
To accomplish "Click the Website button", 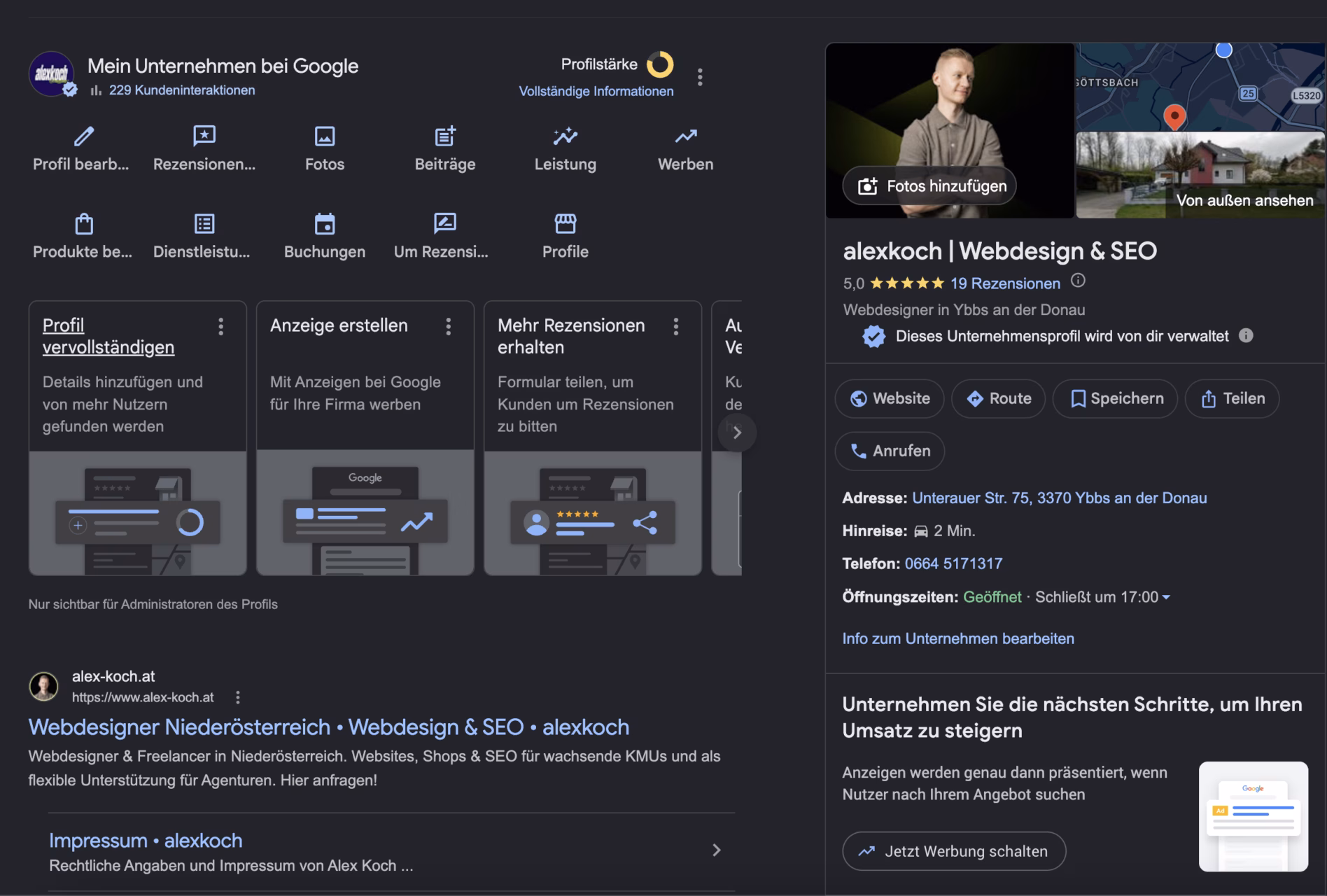I will (x=890, y=399).
